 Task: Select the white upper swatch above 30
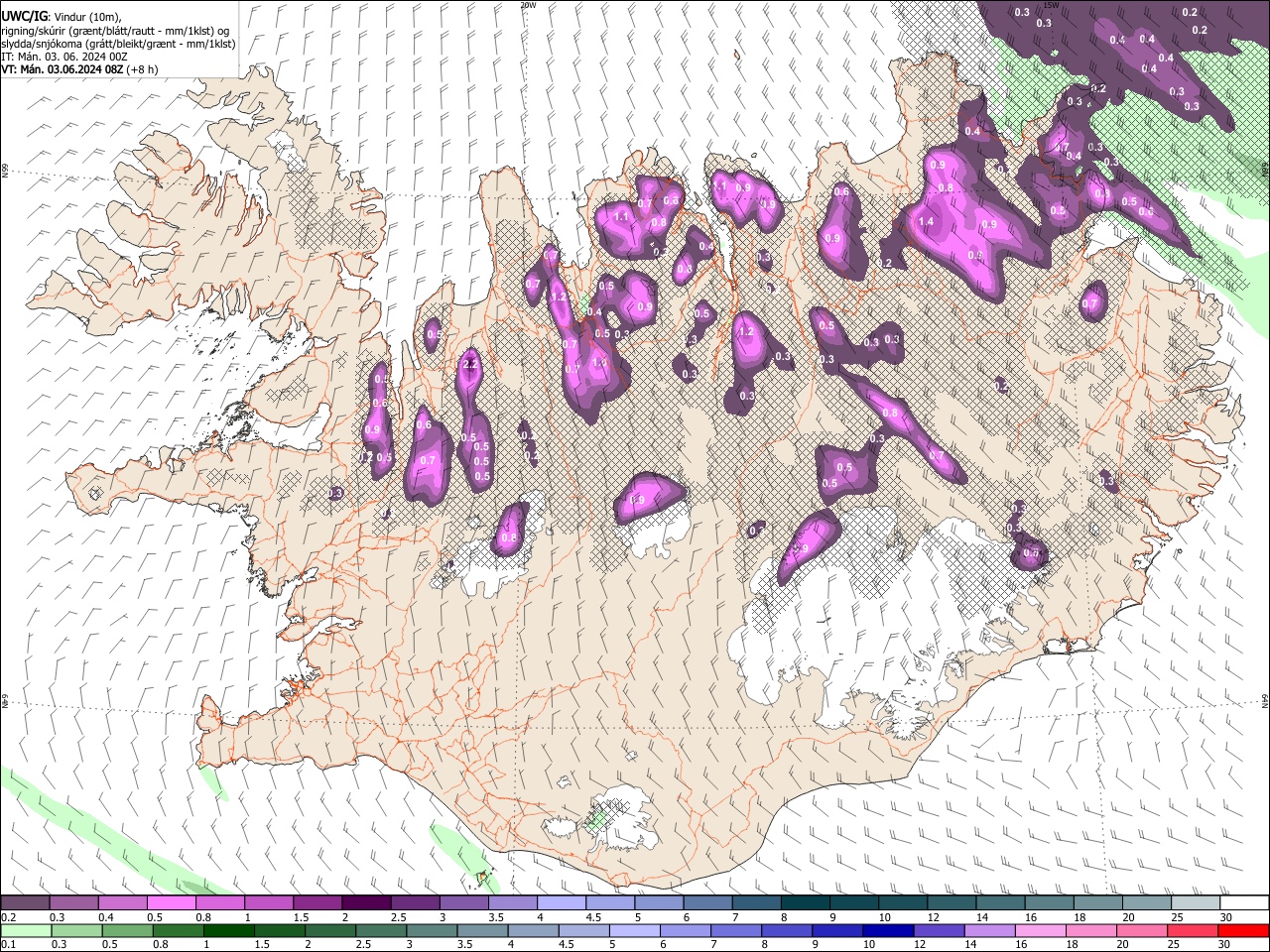[1243, 903]
